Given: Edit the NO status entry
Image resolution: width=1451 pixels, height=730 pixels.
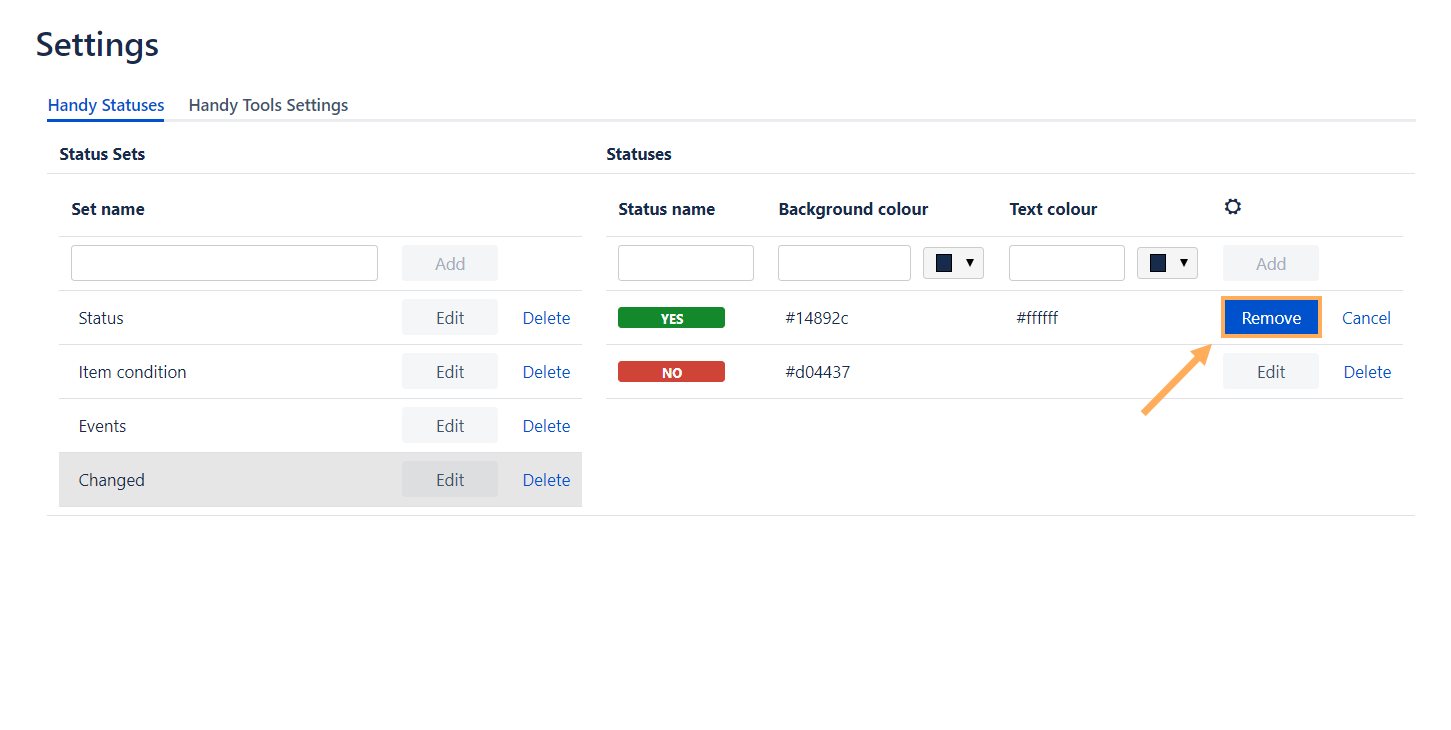Looking at the screenshot, I should pyautogui.click(x=1270, y=371).
